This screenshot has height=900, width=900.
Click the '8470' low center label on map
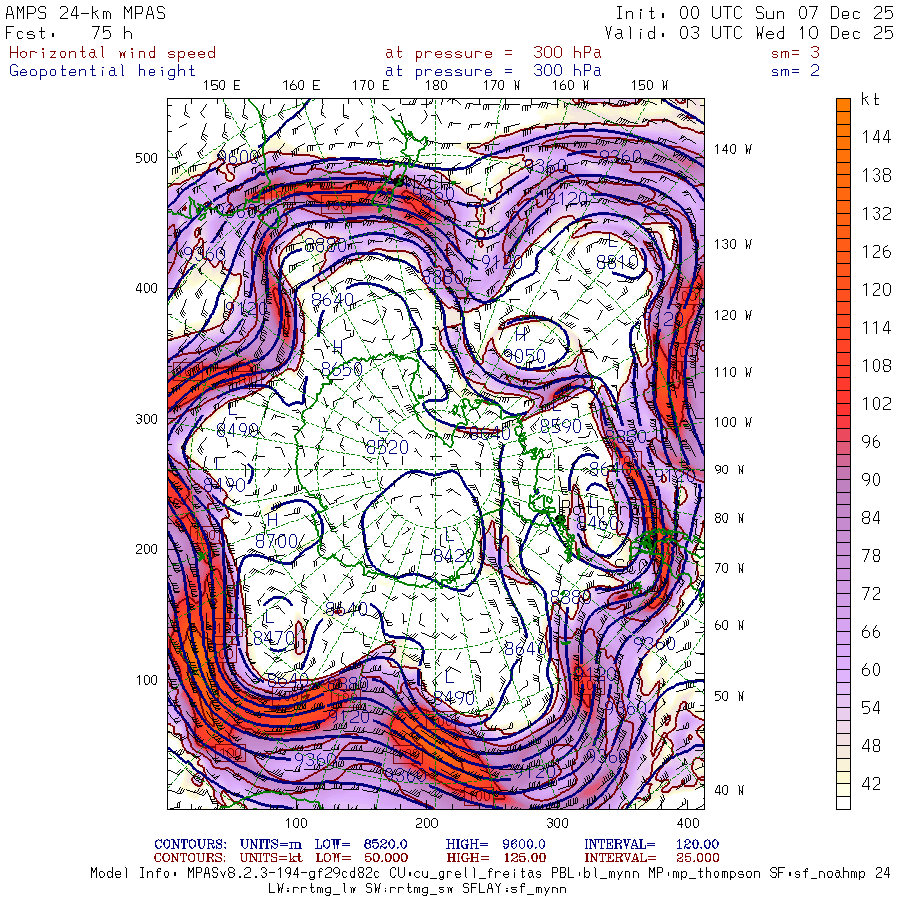pos(274,638)
